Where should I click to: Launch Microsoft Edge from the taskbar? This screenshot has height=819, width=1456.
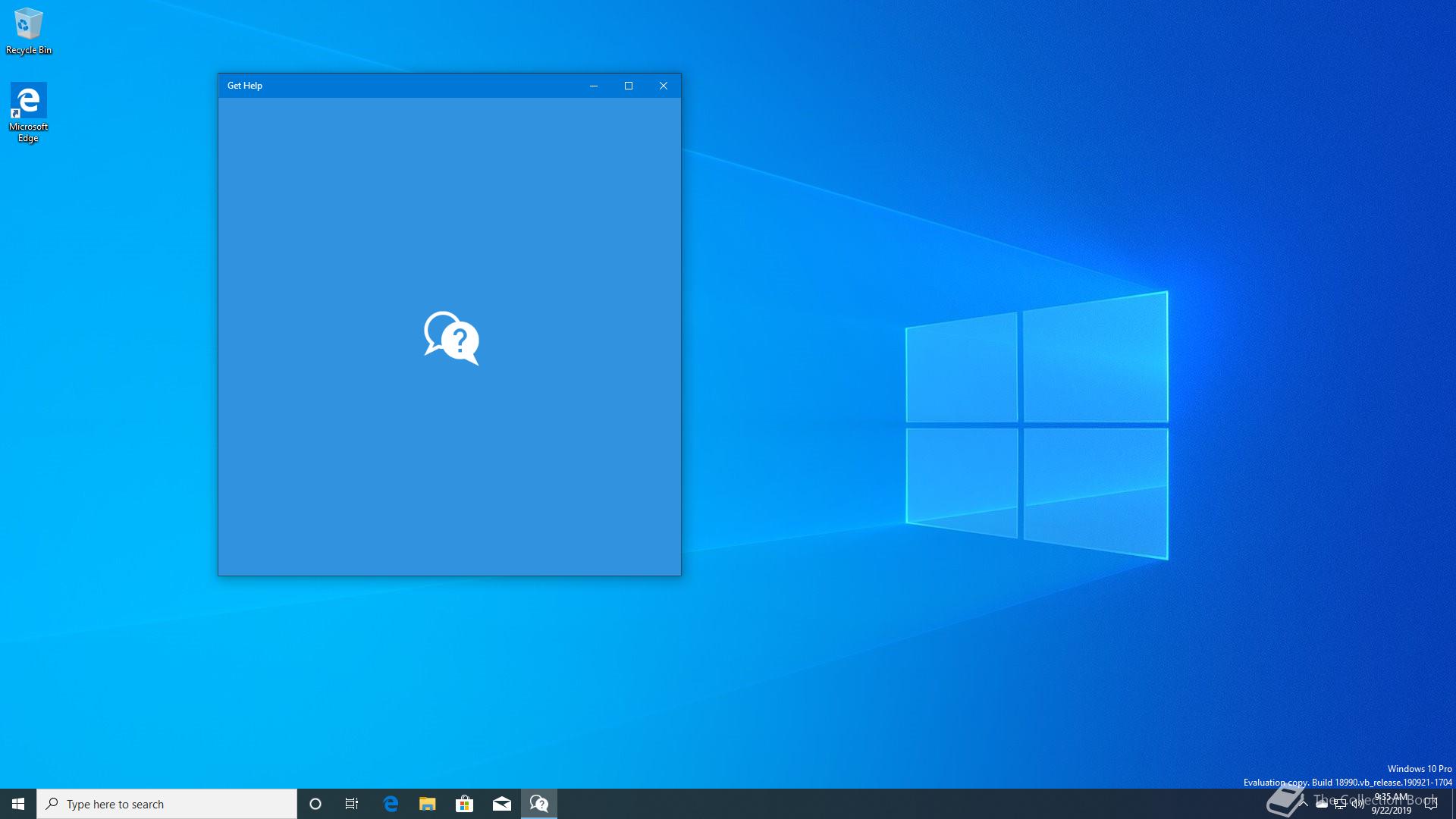tap(391, 804)
